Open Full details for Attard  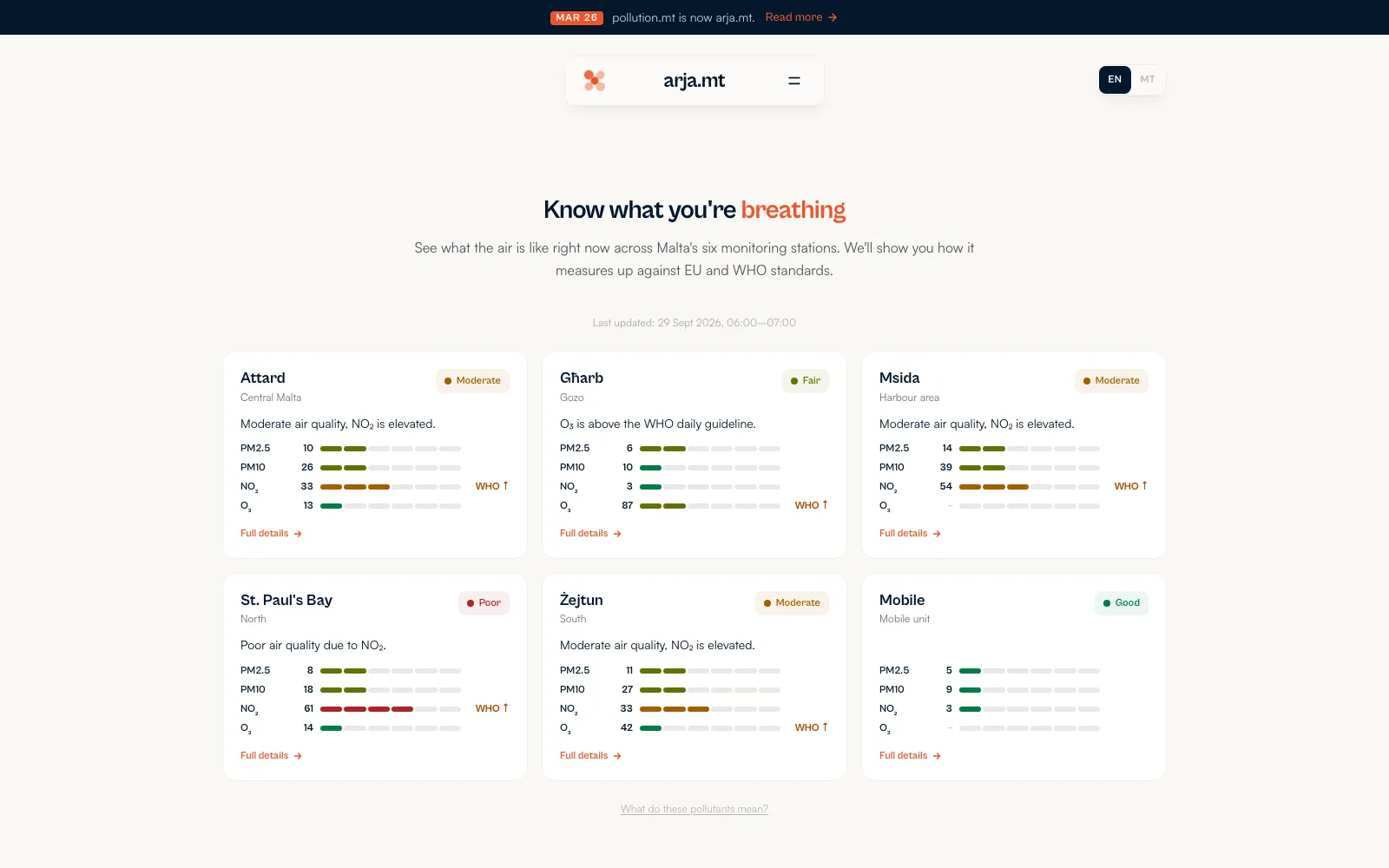271,534
